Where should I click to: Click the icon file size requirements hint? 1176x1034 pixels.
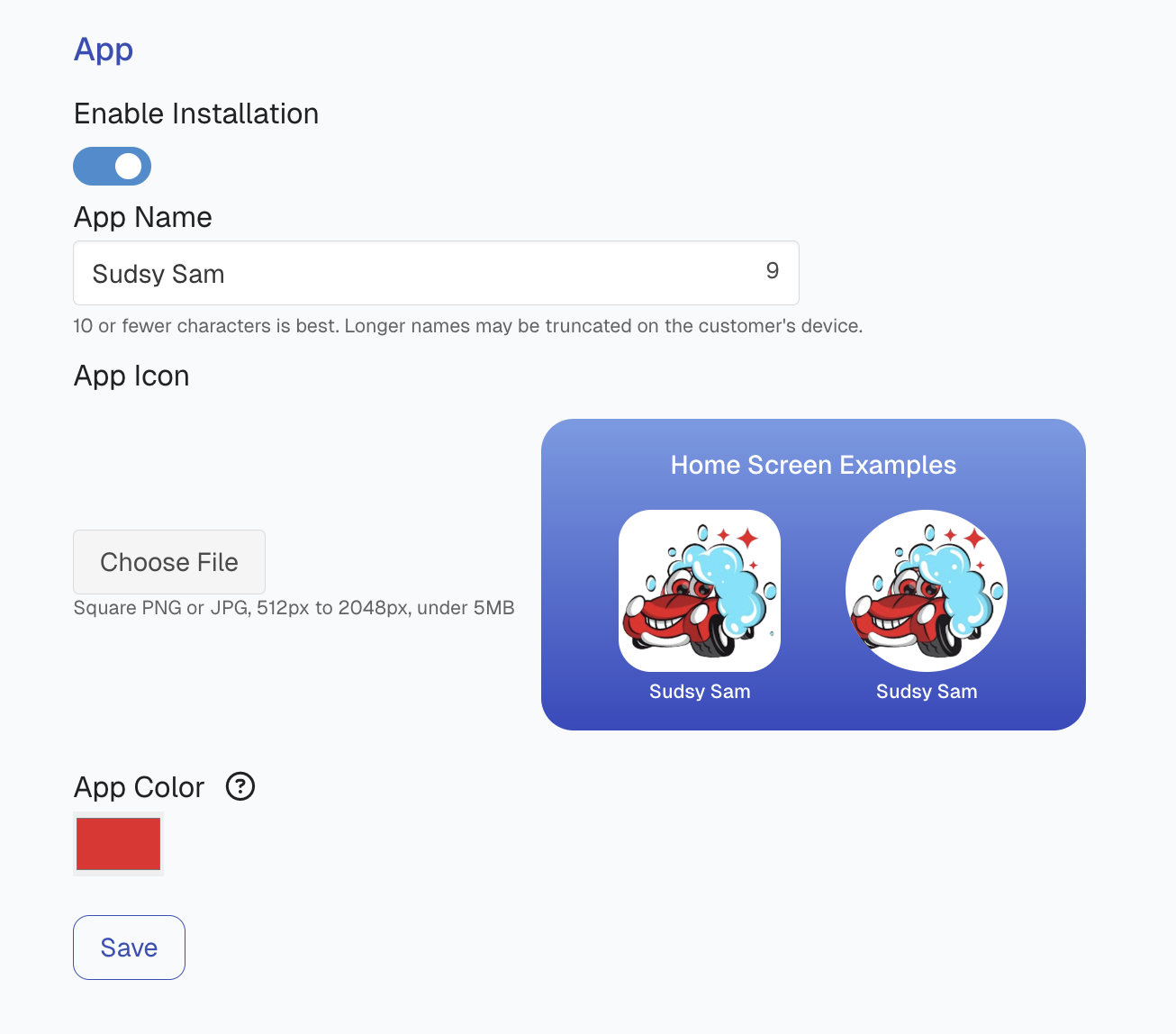[x=294, y=608]
